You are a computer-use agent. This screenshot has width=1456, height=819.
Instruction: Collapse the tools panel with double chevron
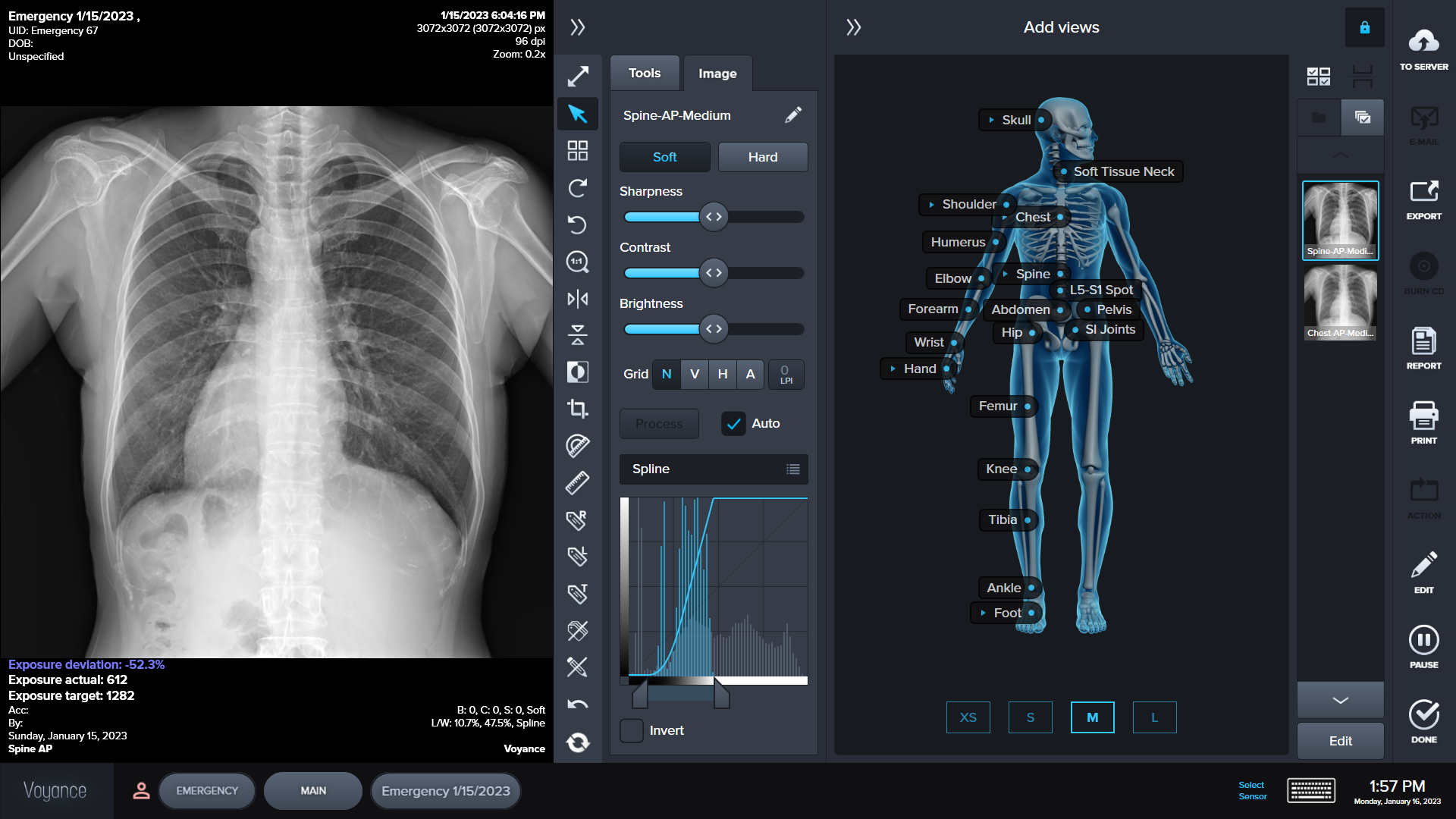[x=578, y=26]
